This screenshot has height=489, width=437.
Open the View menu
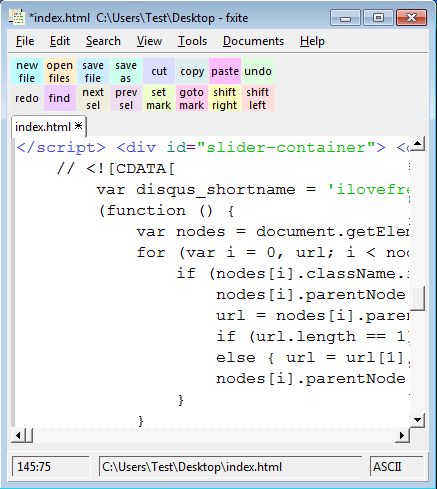pyautogui.click(x=149, y=41)
